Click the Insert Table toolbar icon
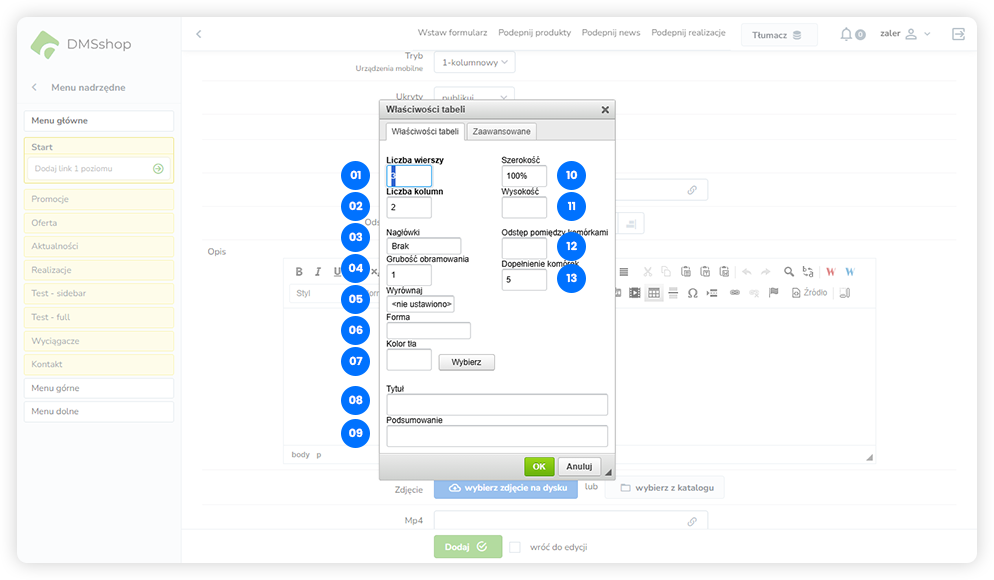Viewport: 994px width, 580px height. [654, 293]
